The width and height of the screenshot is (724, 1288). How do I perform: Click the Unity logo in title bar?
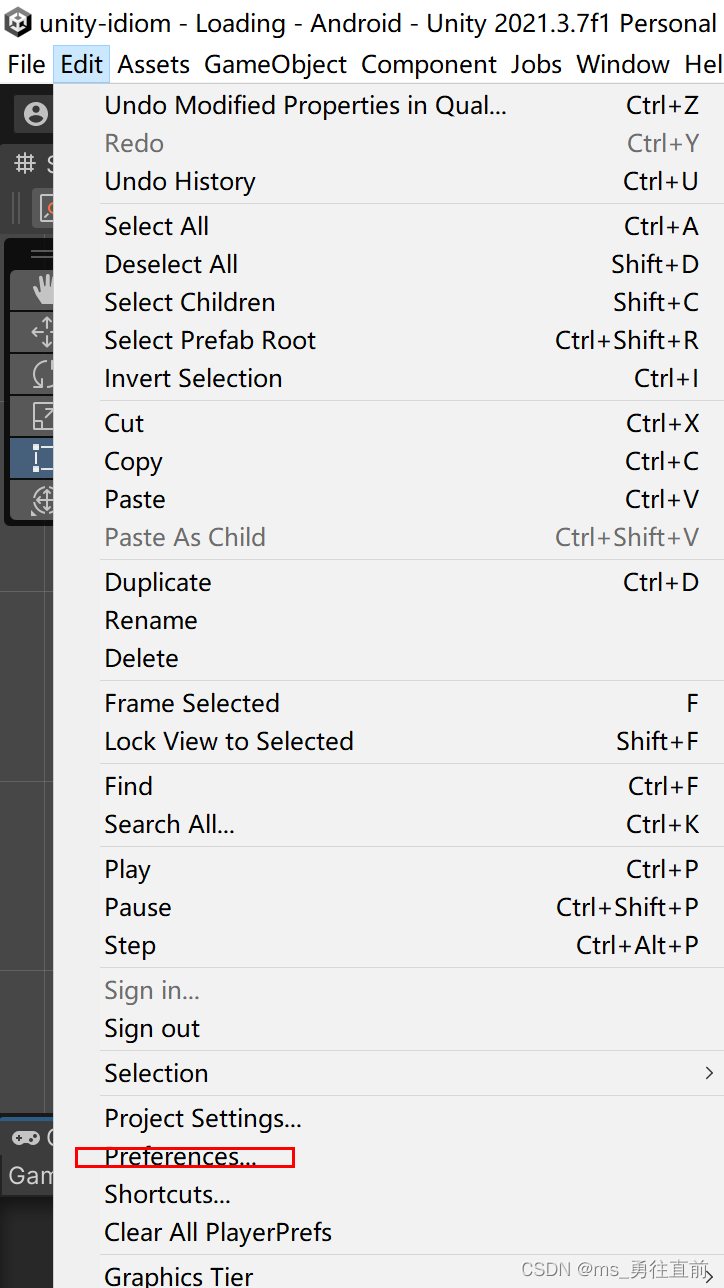18,23
